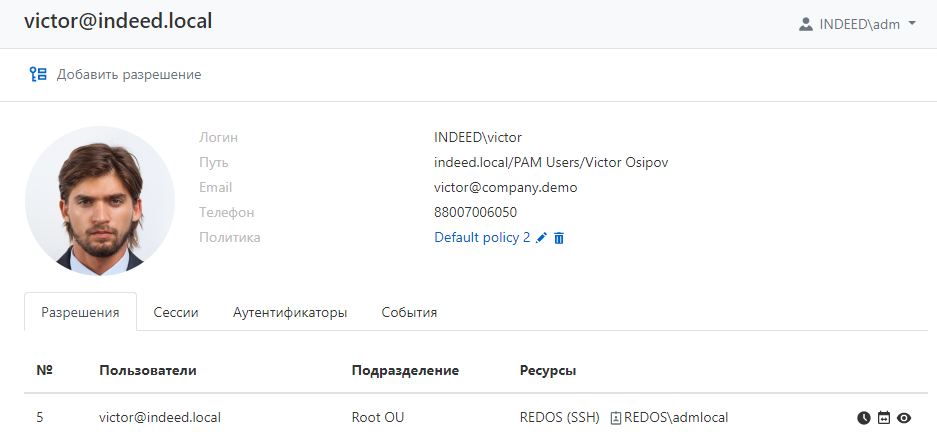This screenshot has height=442, width=937.
Task: Click the account icon before REDOS\admlocal
Action: pos(616,418)
